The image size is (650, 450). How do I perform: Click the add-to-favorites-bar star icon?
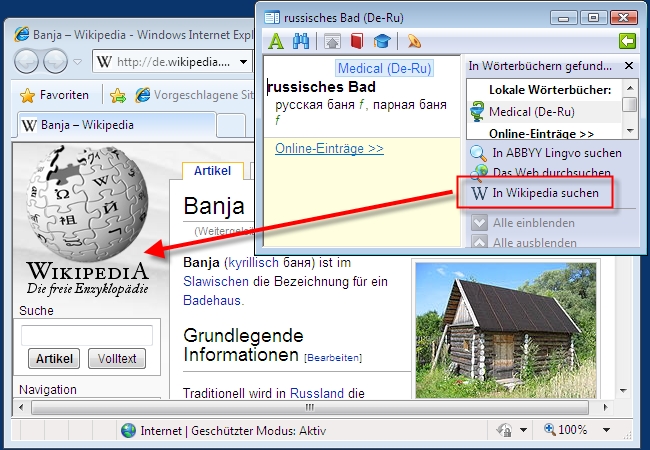click(x=118, y=96)
